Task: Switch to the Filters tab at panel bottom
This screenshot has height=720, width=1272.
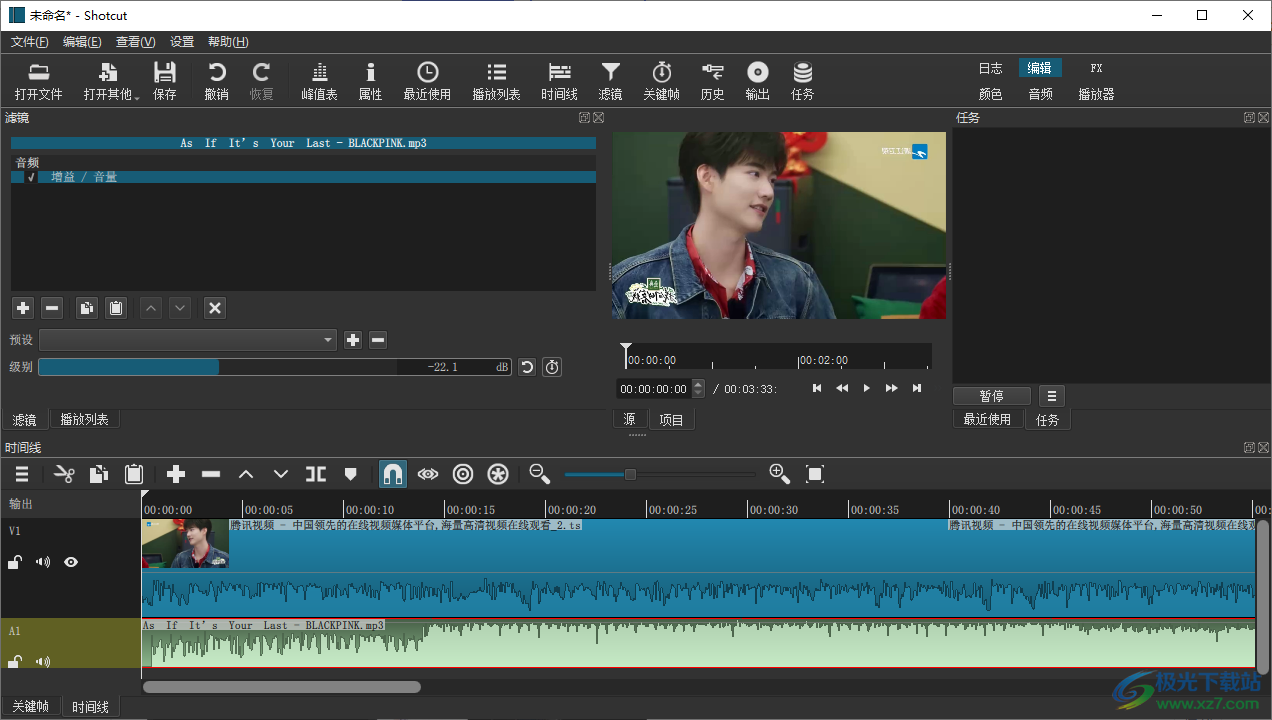Action: 24,420
